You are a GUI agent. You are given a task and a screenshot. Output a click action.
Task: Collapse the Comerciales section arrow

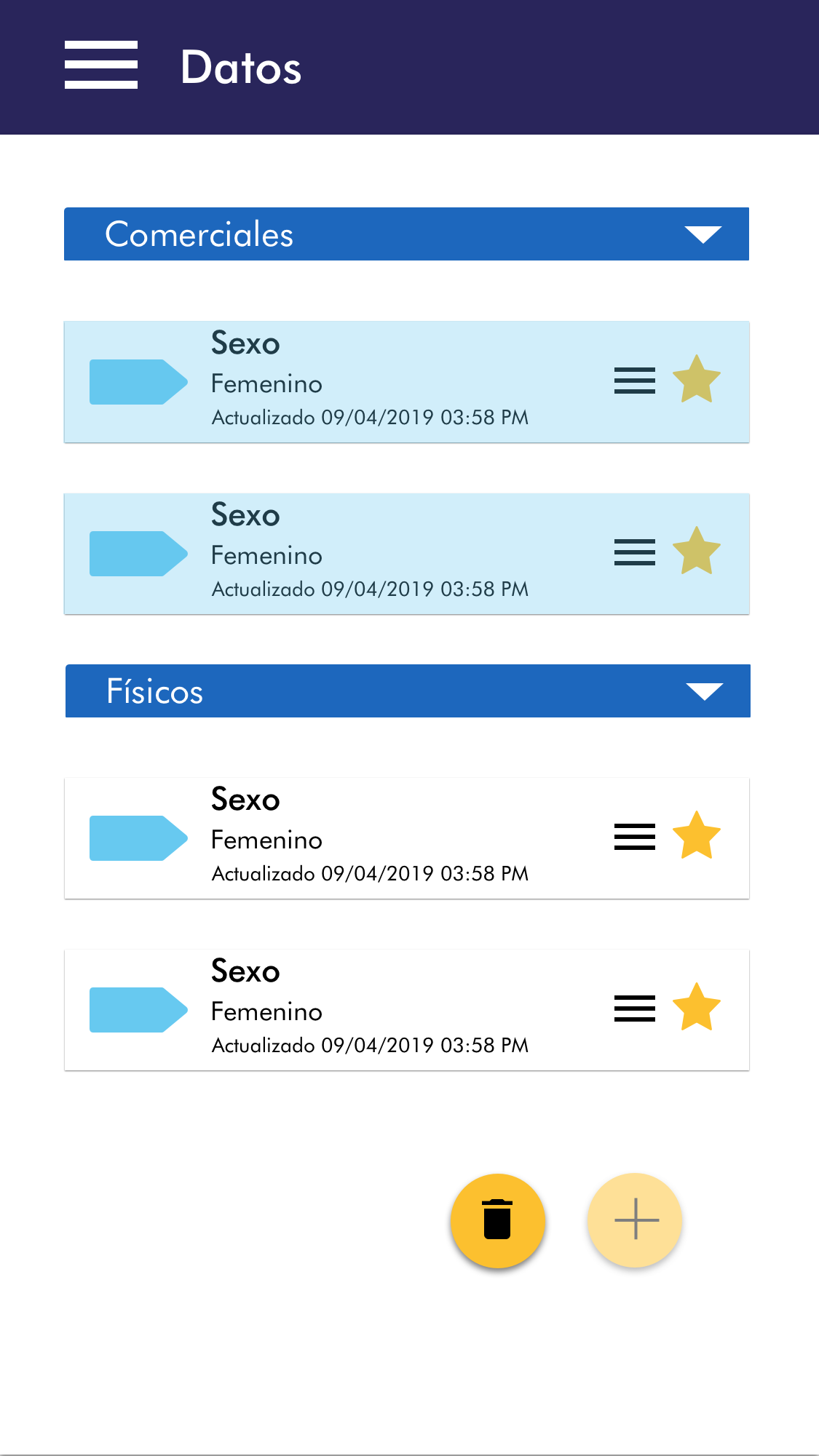[703, 235]
